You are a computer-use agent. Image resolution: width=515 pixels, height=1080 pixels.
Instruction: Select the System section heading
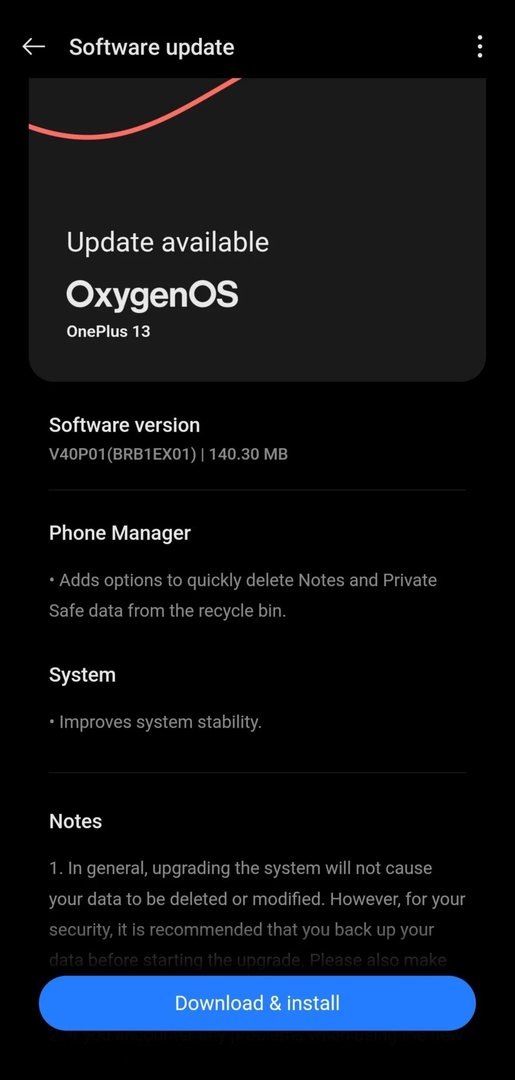[82, 675]
